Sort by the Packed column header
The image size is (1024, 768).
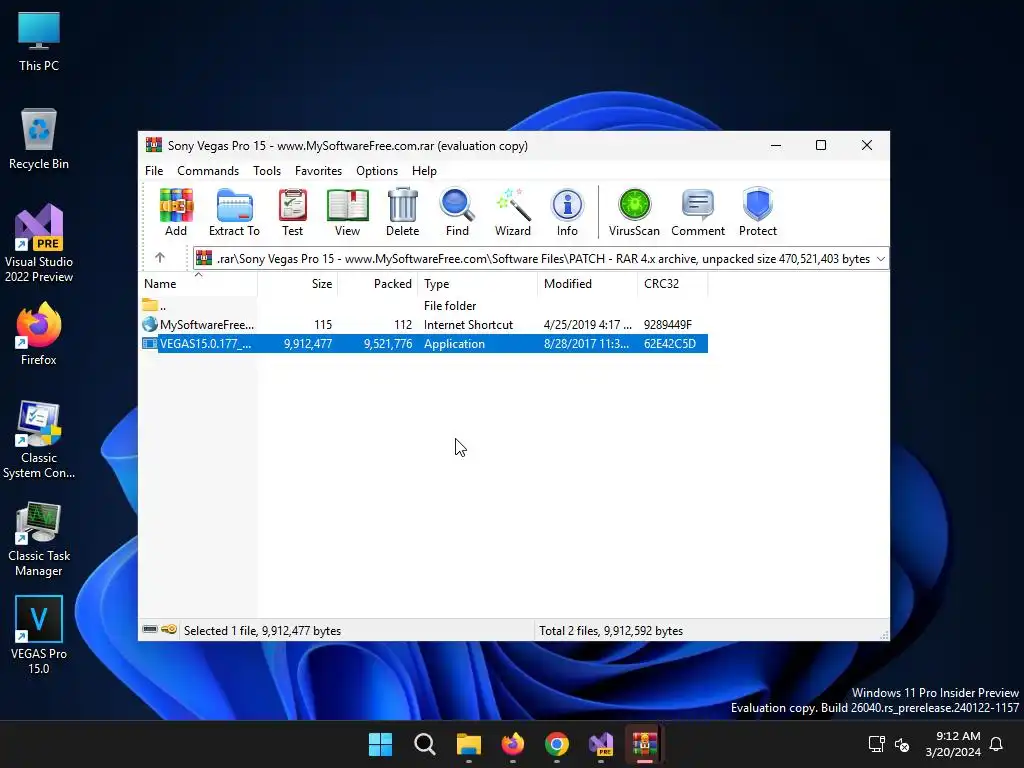[x=377, y=283]
